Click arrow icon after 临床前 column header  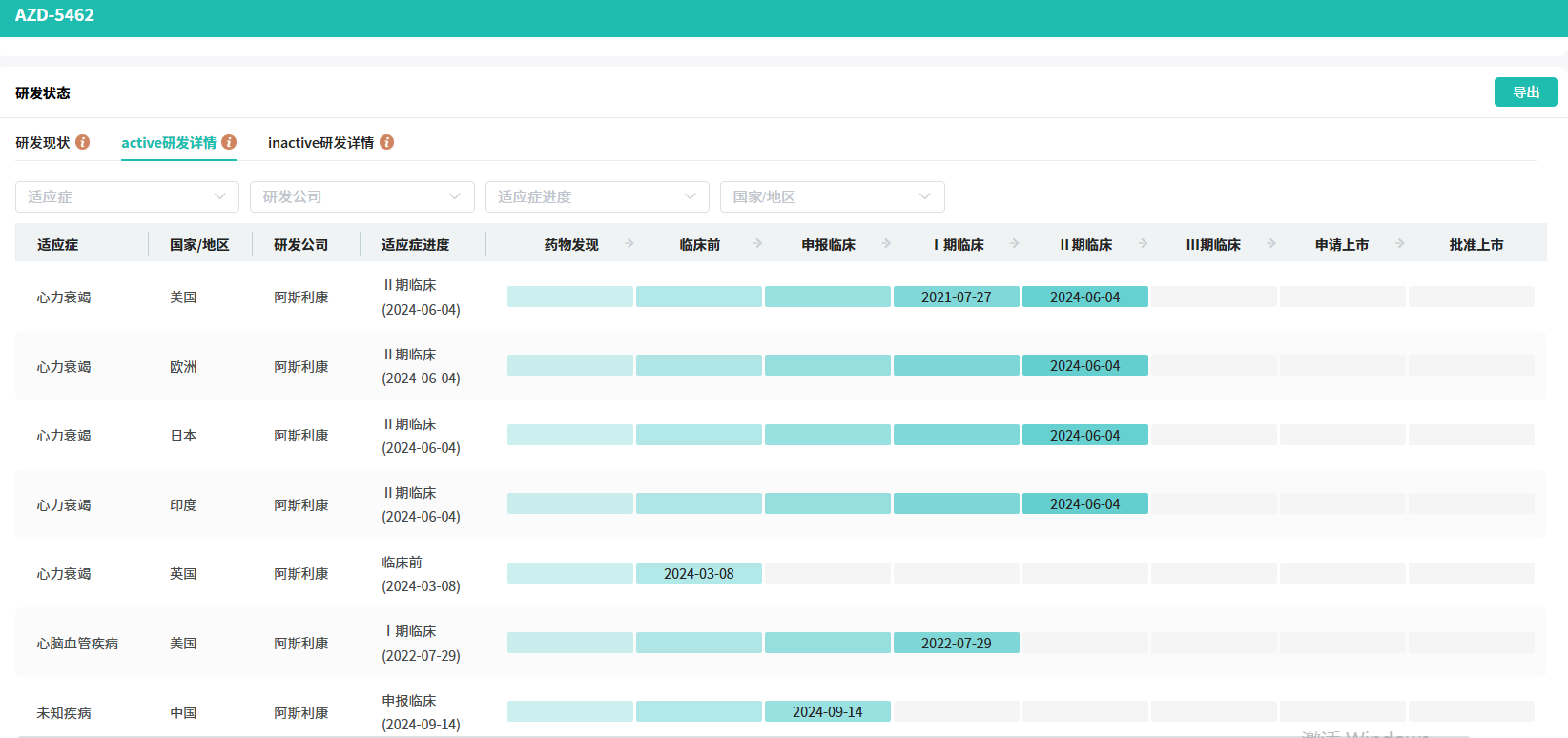pyautogui.click(x=757, y=244)
